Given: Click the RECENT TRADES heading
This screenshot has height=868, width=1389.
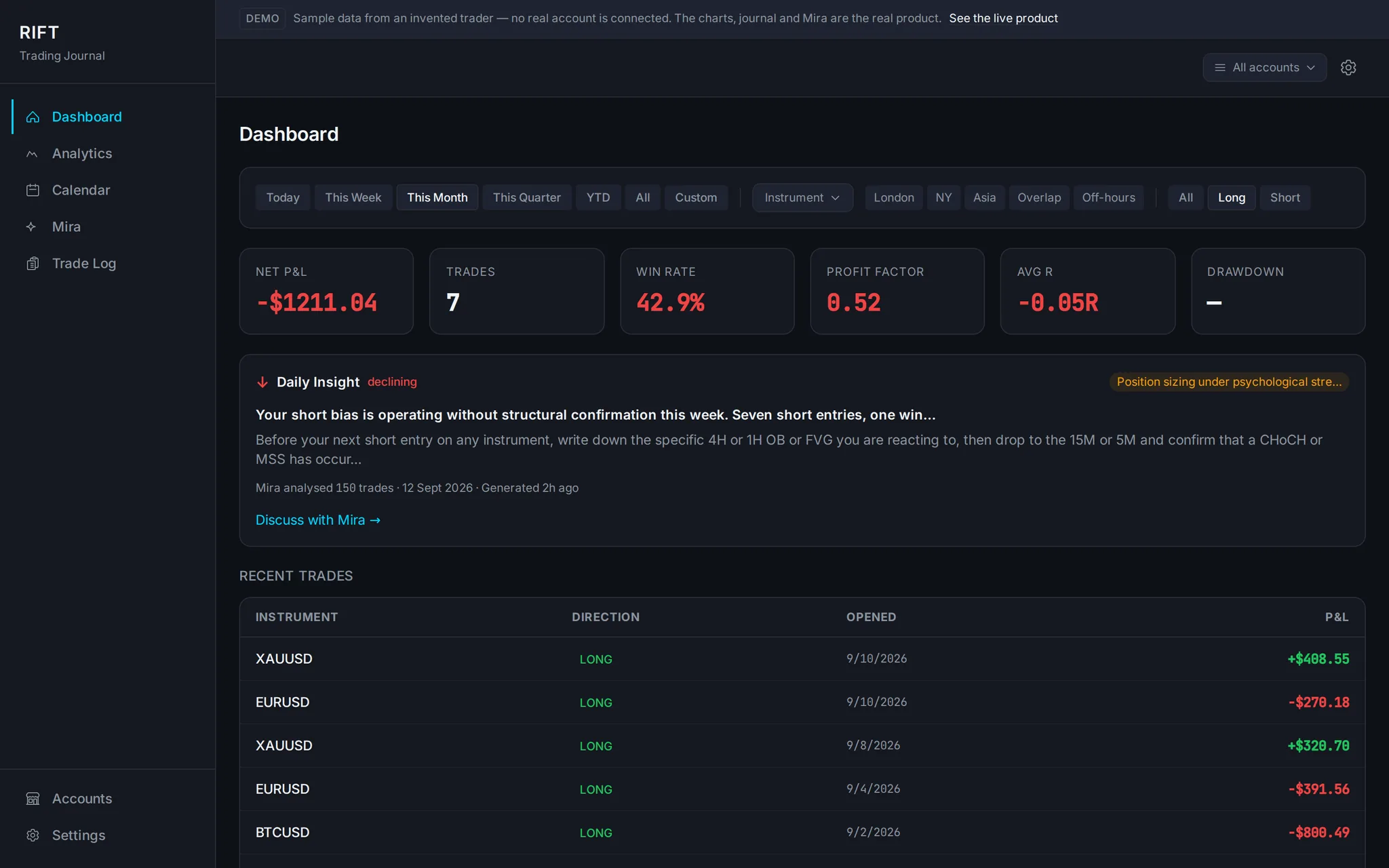Looking at the screenshot, I should (x=296, y=576).
